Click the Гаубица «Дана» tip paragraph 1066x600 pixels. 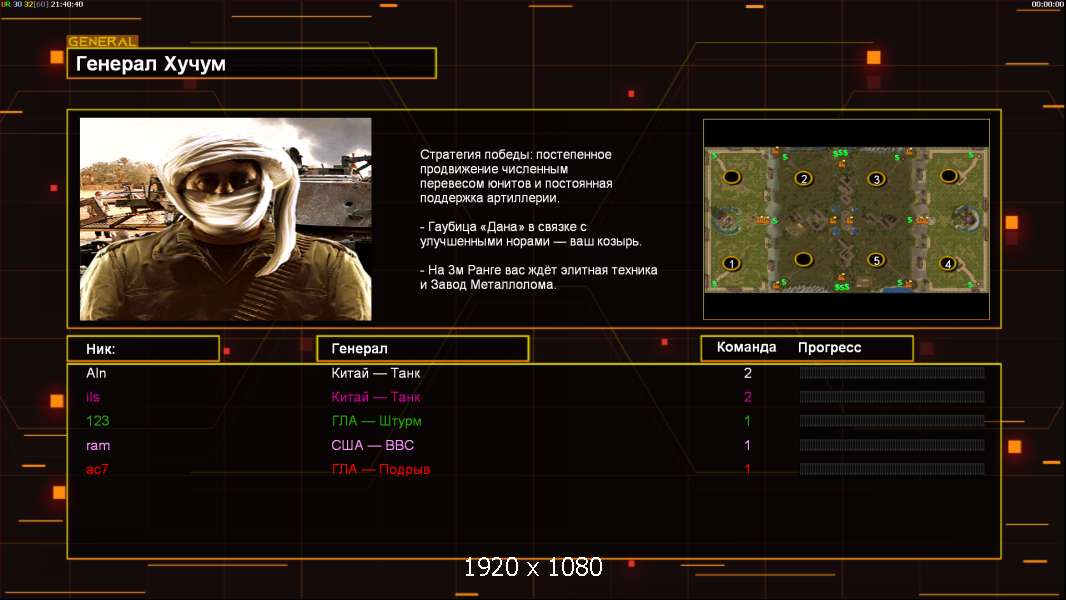pyautogui.click(x=530, y=234)
